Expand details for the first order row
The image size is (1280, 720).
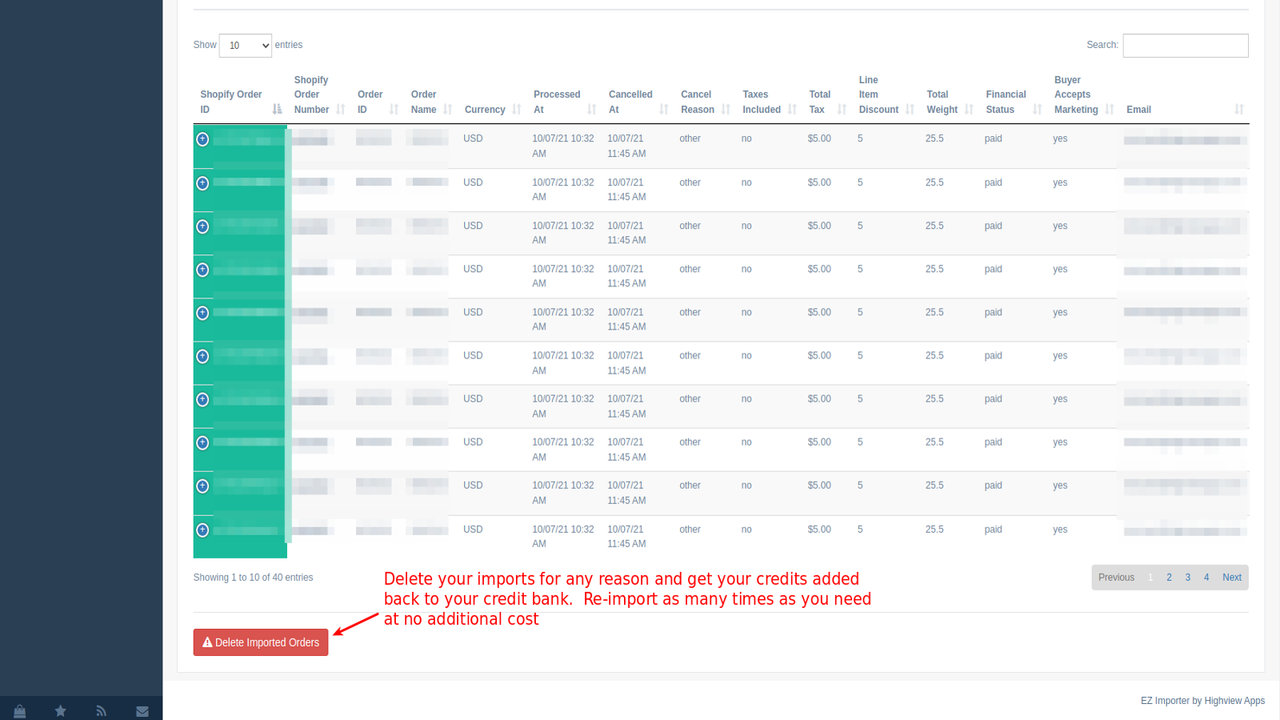pyautogui.click(x=202, y=140)
